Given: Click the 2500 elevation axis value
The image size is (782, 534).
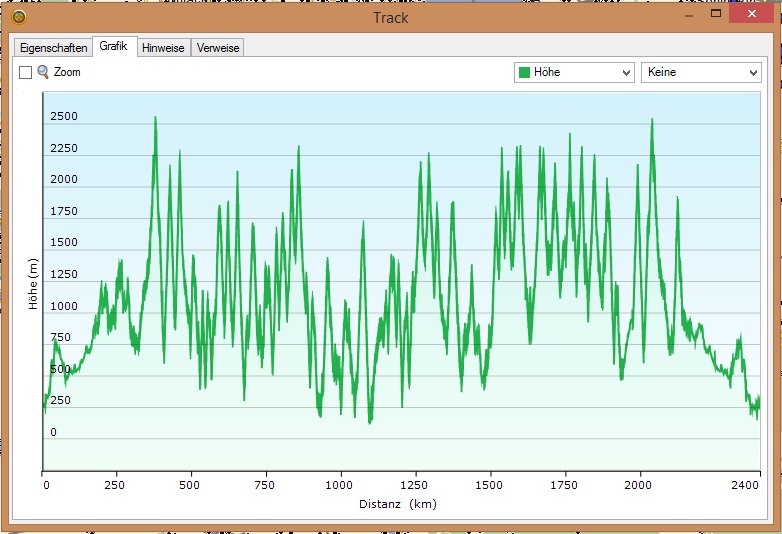Looking at the screenshot, I should click(64, 116).
